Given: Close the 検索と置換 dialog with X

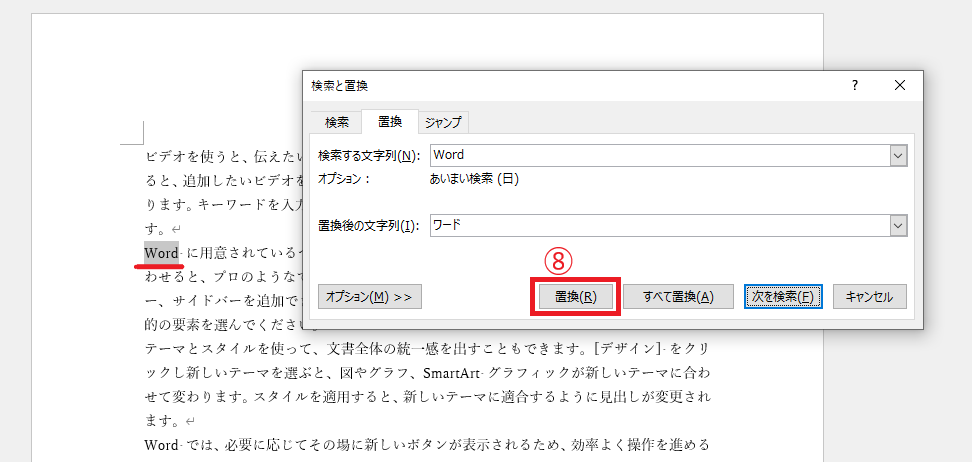Looking at the screenshot, I should [900, 86].
